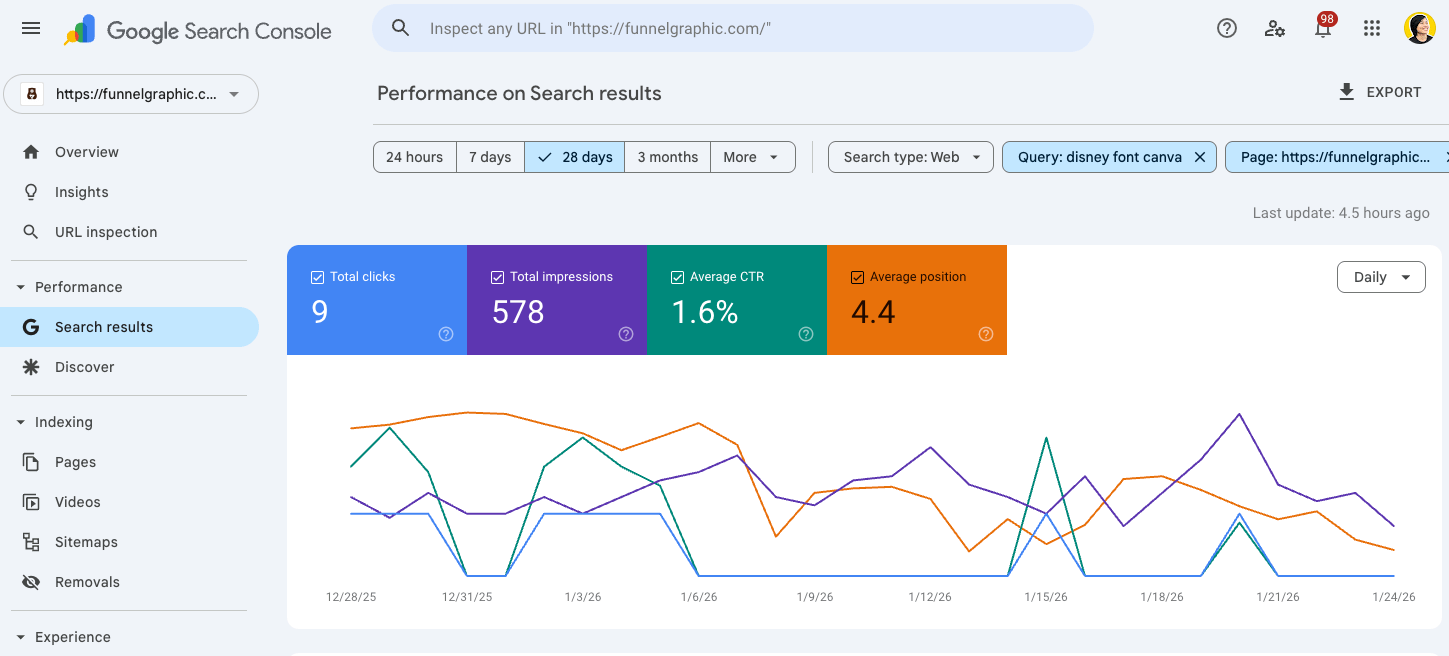Open the Search type: Web dropdown
1449x656 pixels.
point(909,157)
